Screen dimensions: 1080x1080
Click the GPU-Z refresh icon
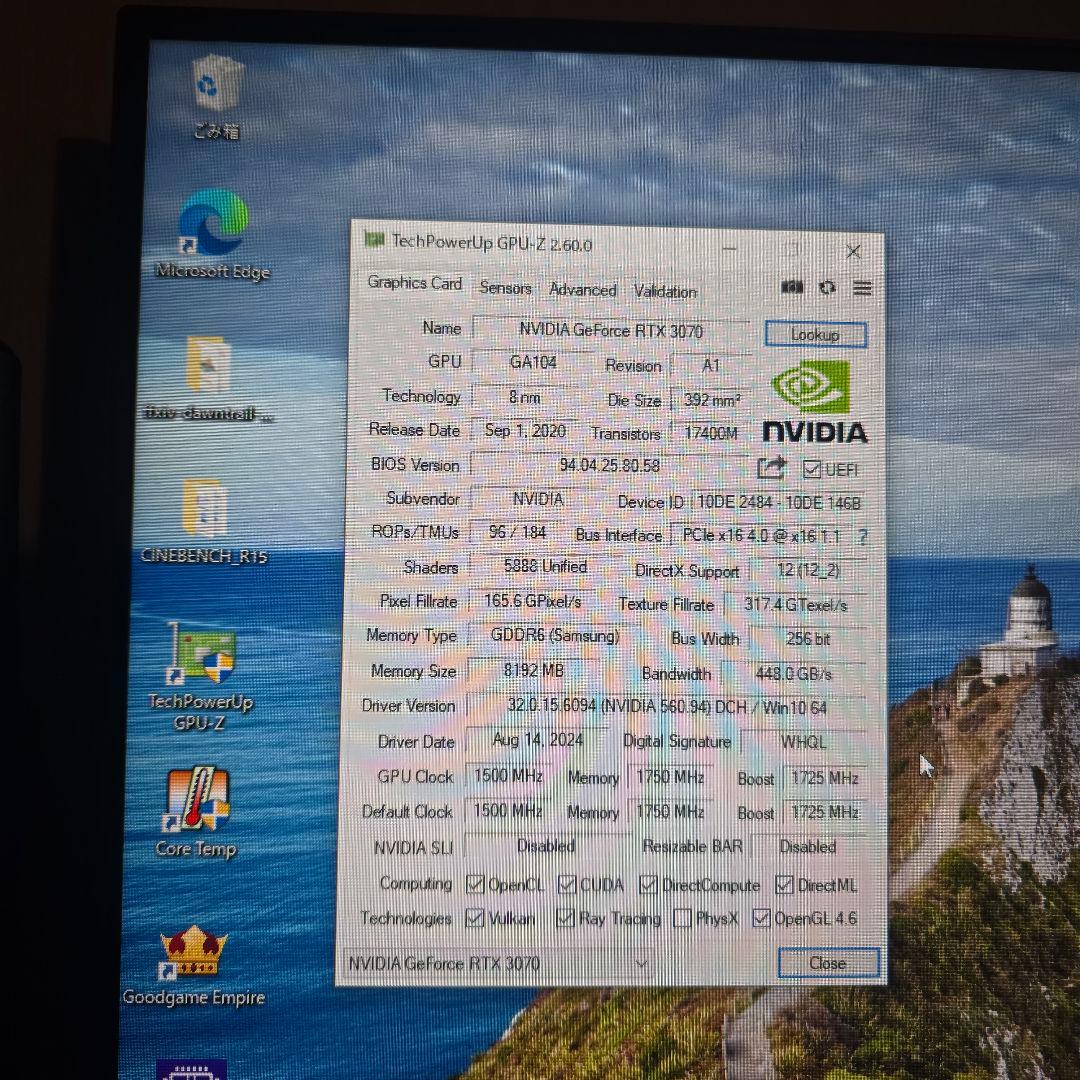click(x=827, y=288)
